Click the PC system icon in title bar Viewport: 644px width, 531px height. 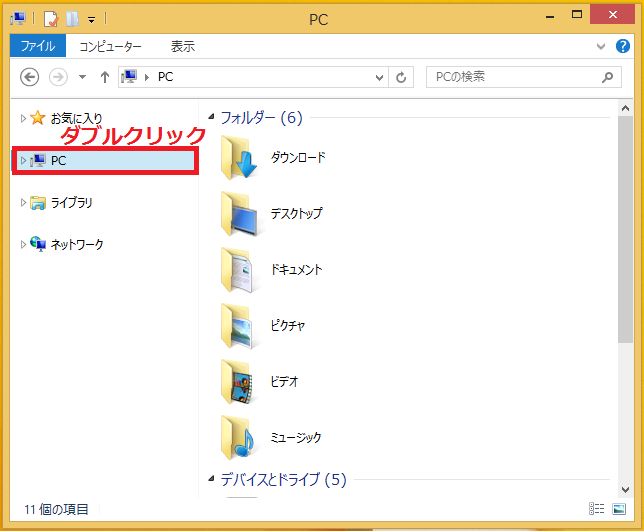coord(18,18)
